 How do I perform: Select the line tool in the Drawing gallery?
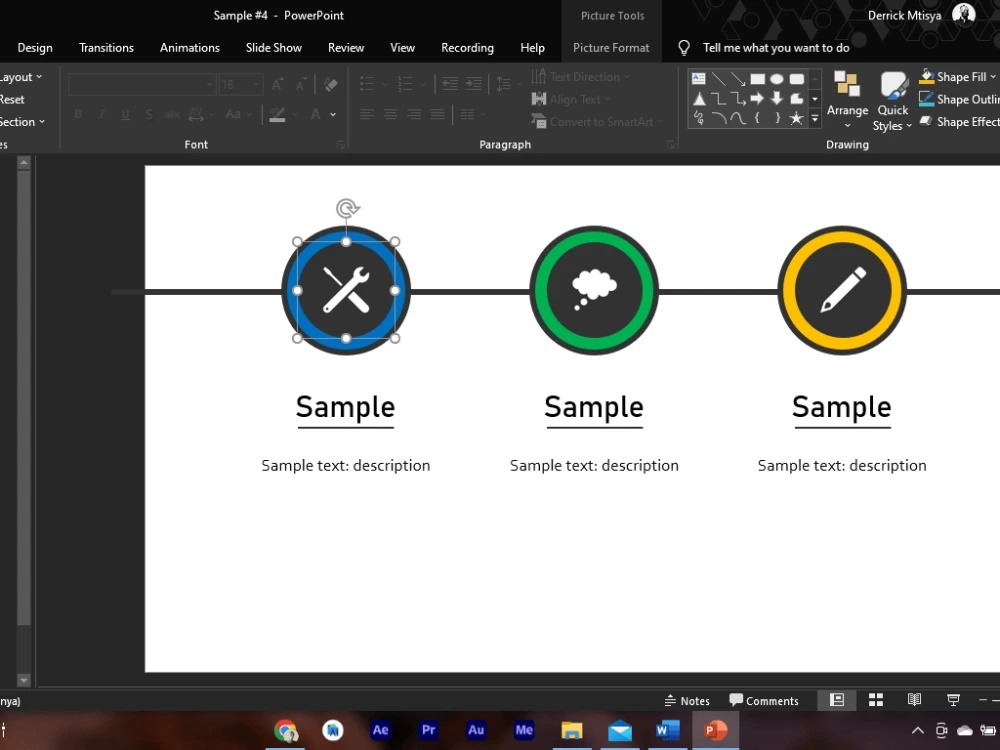pos(719,79)
